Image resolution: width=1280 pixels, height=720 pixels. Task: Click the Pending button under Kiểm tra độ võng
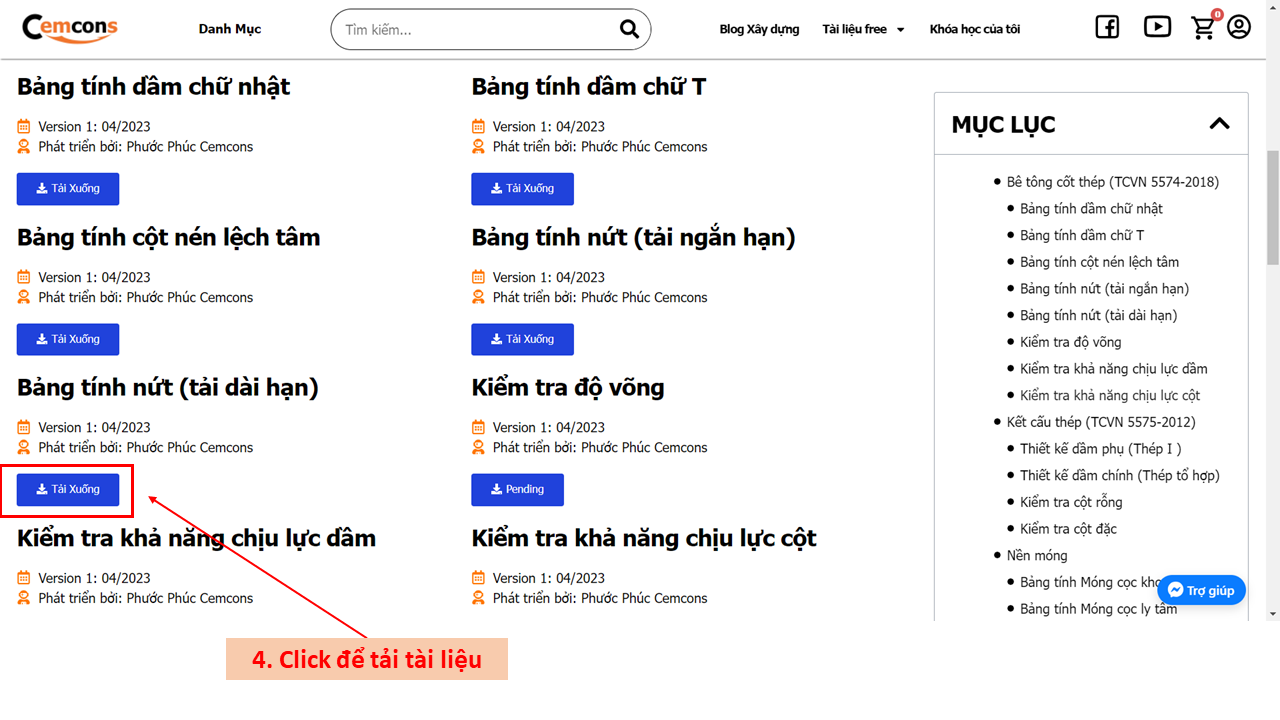click(x=517, y=490)
